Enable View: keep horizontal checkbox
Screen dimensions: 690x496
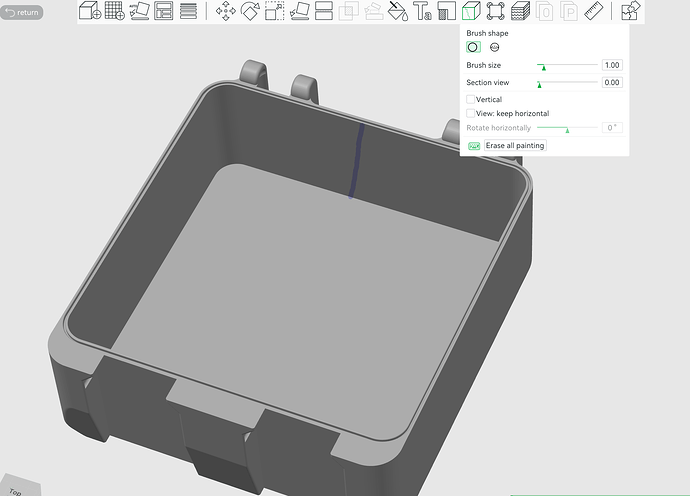(x=470, y=113)
